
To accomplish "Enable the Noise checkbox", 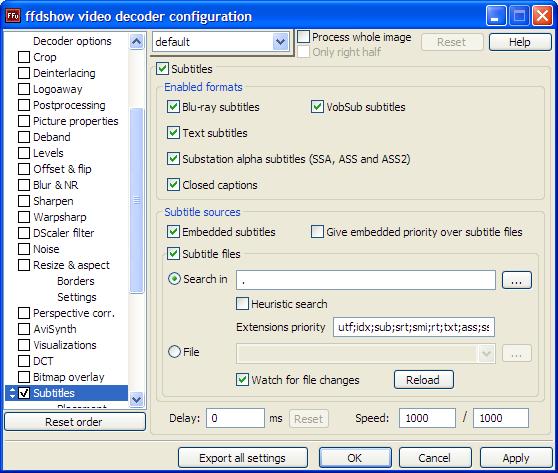I will [24, 249].
